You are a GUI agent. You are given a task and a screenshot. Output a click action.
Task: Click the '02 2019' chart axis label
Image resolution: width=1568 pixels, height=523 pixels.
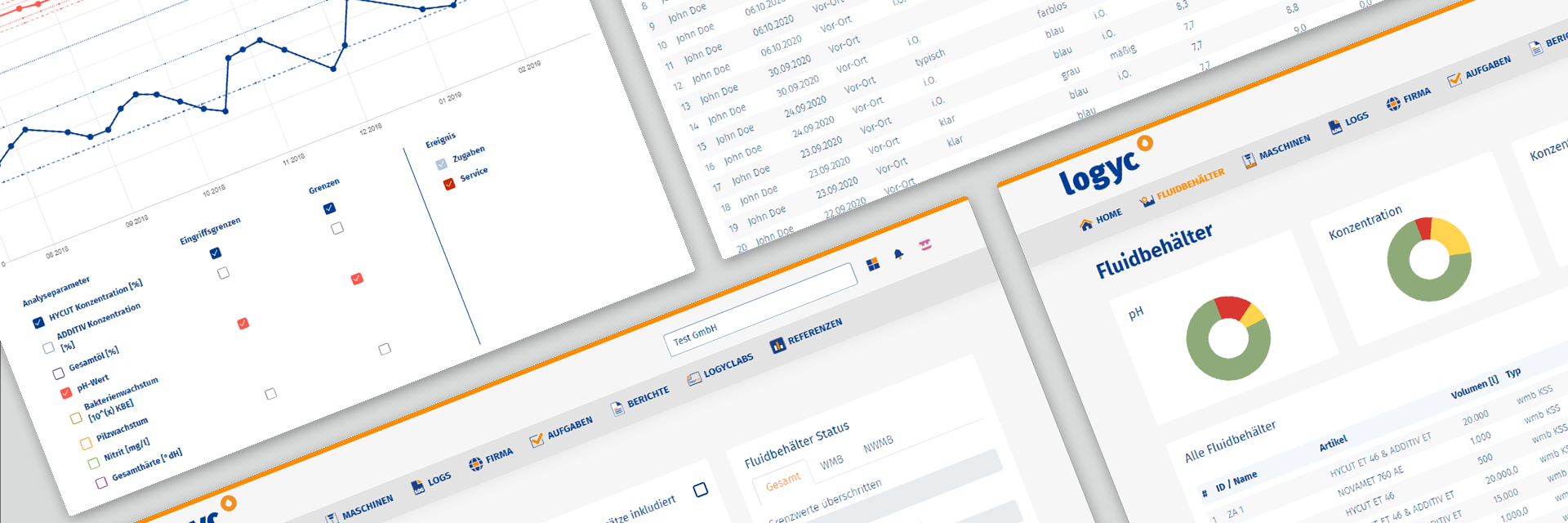pyautogui.click(x=529, y=66)
